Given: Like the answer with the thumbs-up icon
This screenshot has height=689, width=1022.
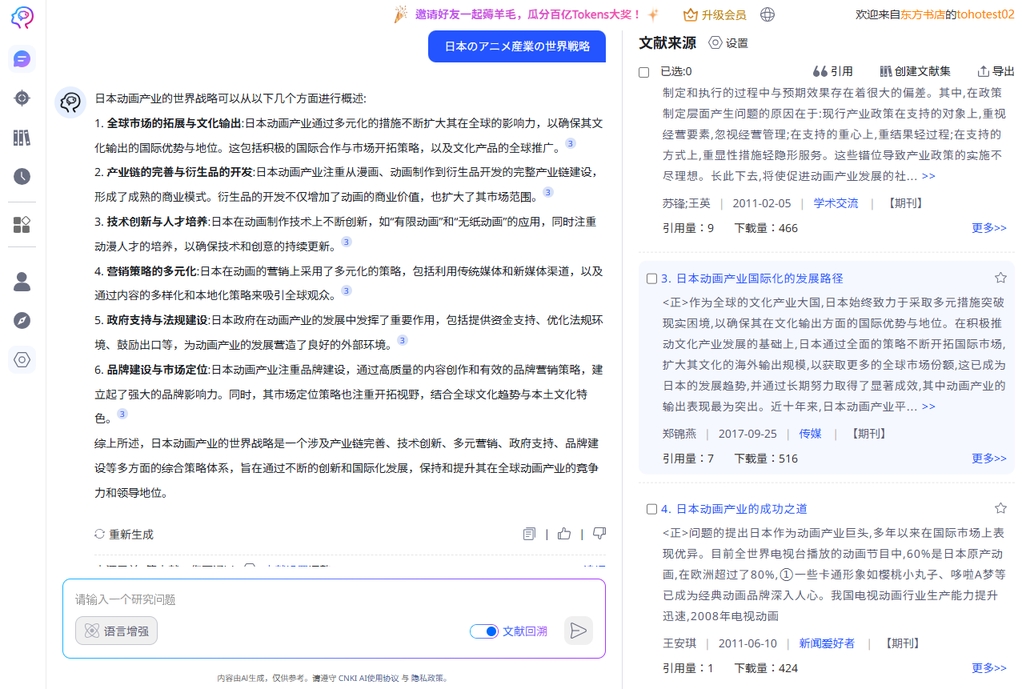Looking at the screenshot, I should (564, 534).
